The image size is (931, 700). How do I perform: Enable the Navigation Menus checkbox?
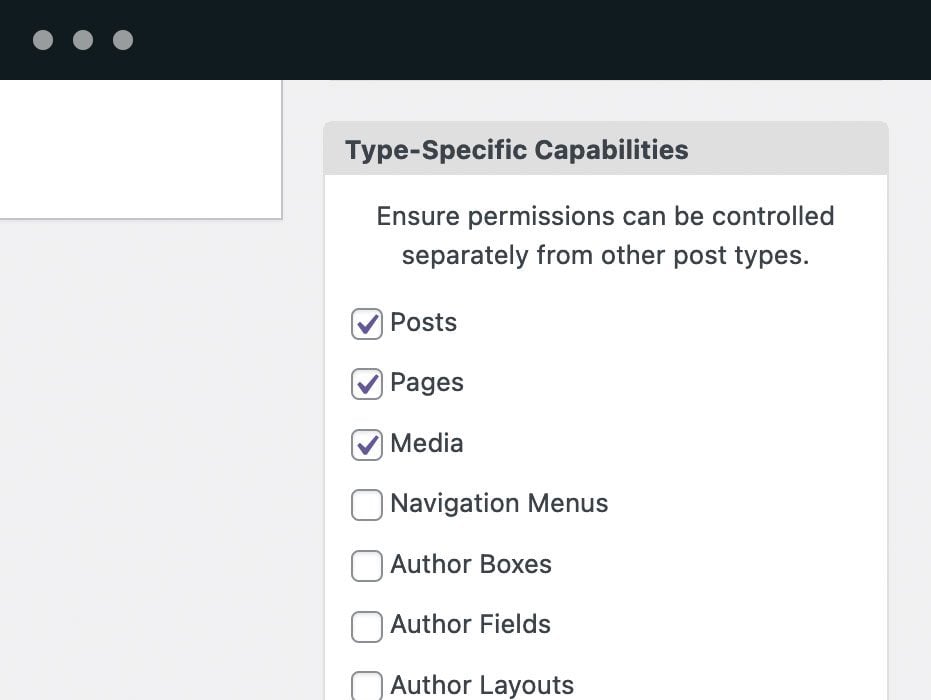(367, 505)
